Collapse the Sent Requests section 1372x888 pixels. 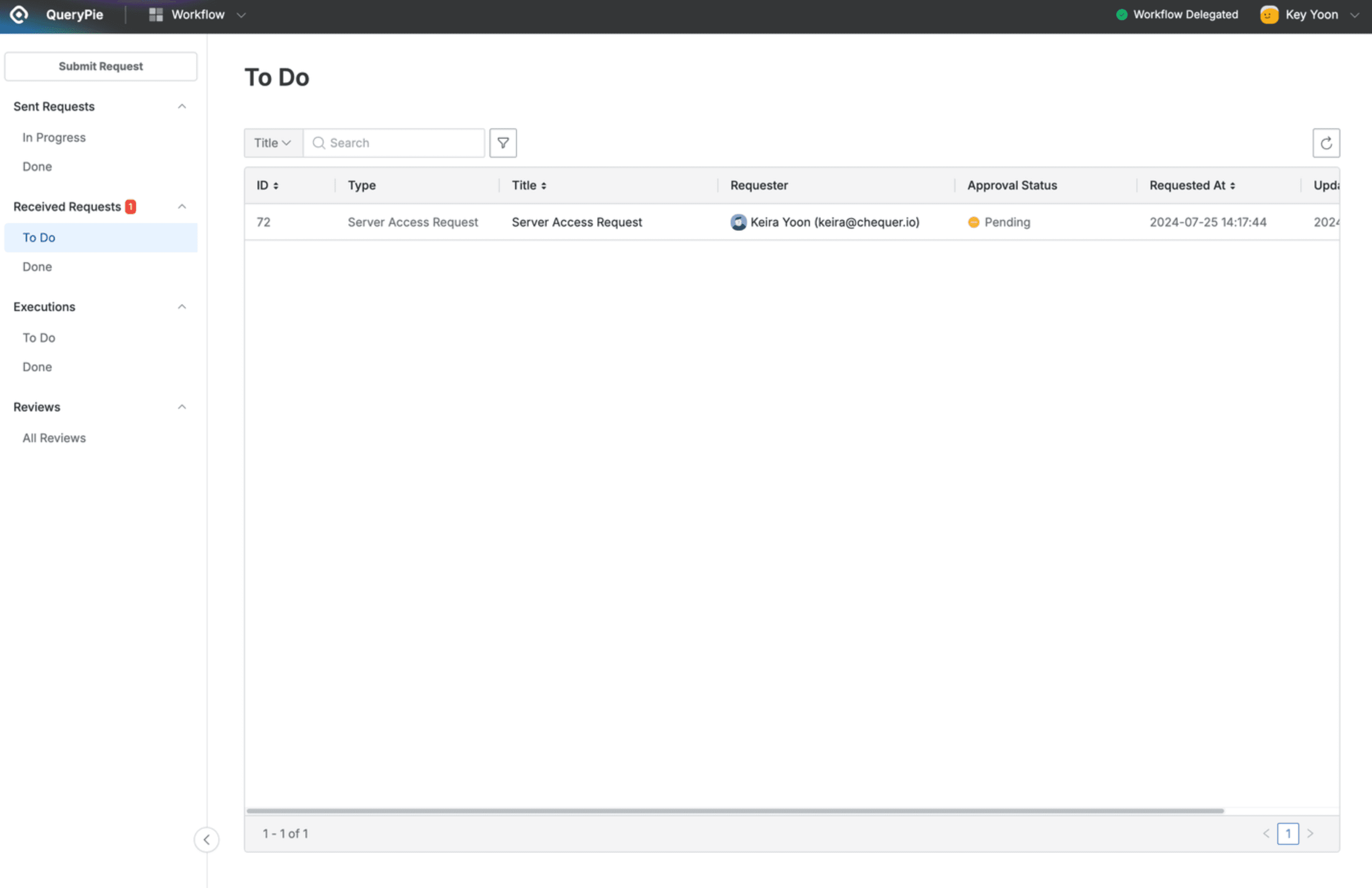click(181, 107)
